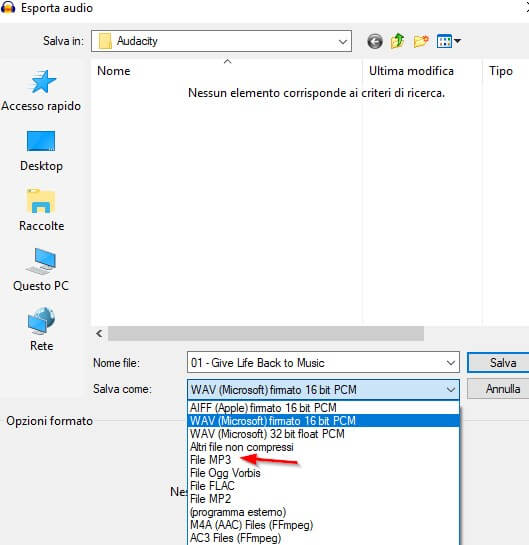This screenshot has width=529, height=545.
Task: Click the Annulla button
Action: [x=499, y=389]
